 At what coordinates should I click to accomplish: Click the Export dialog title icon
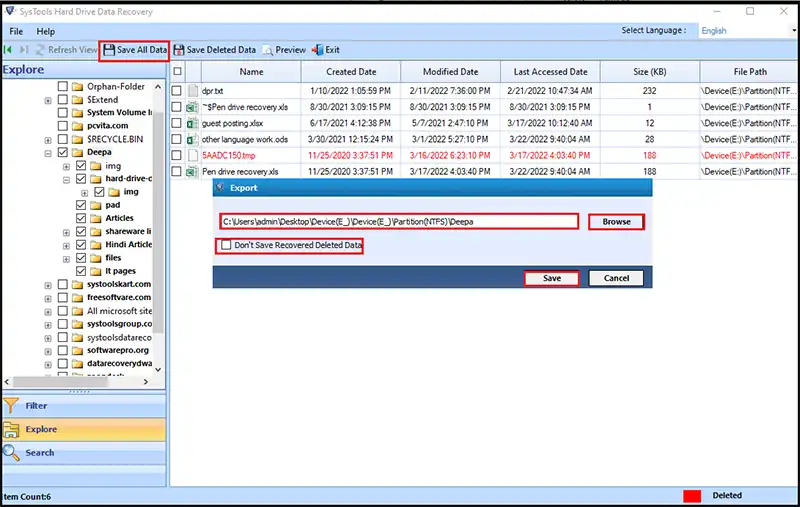click(220, 188)
